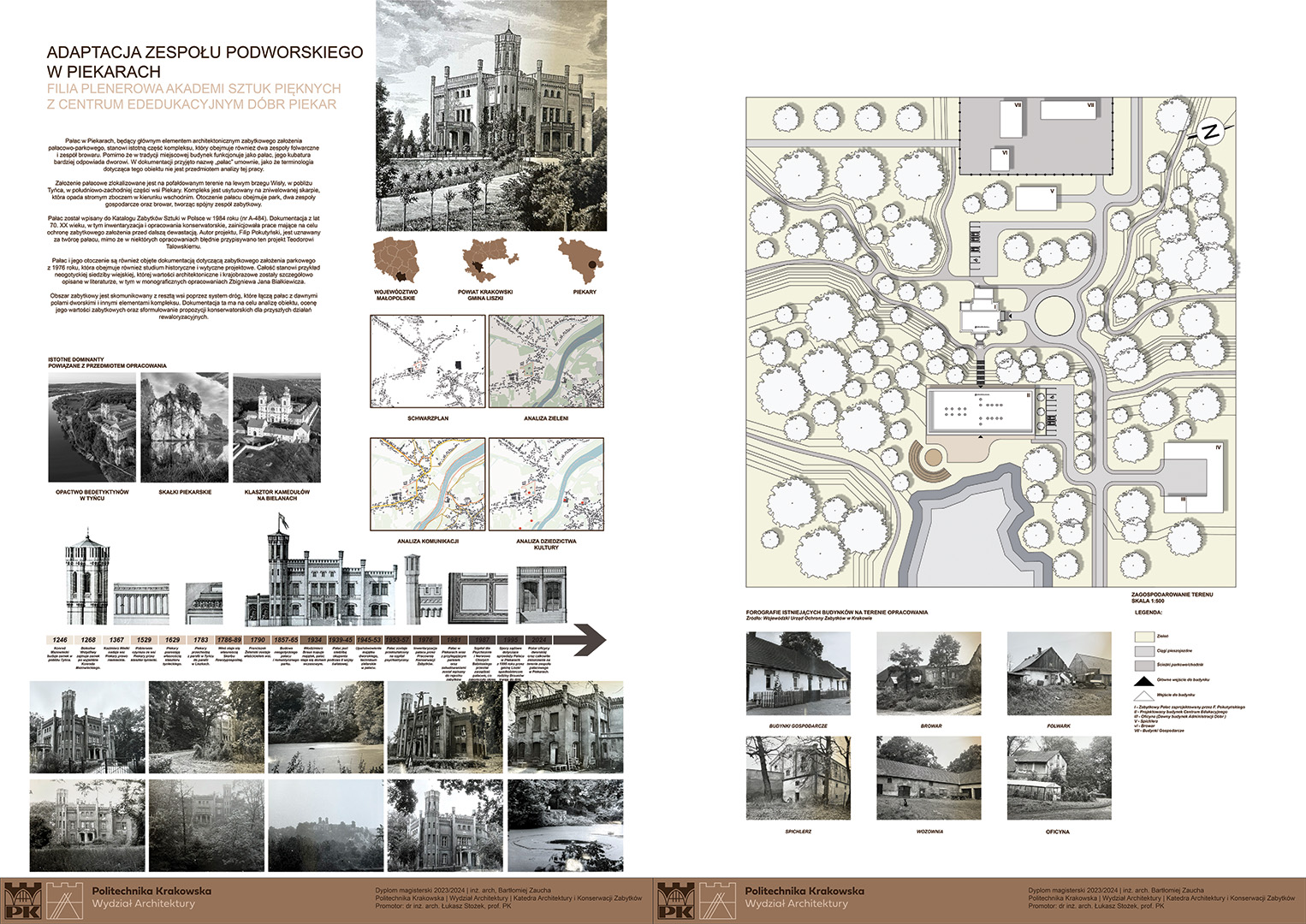Image resolution: width=1306 pixels, height=924 pixels.
Task: Open the Schwarzplan map thumbnail
Action: (427, 362)
